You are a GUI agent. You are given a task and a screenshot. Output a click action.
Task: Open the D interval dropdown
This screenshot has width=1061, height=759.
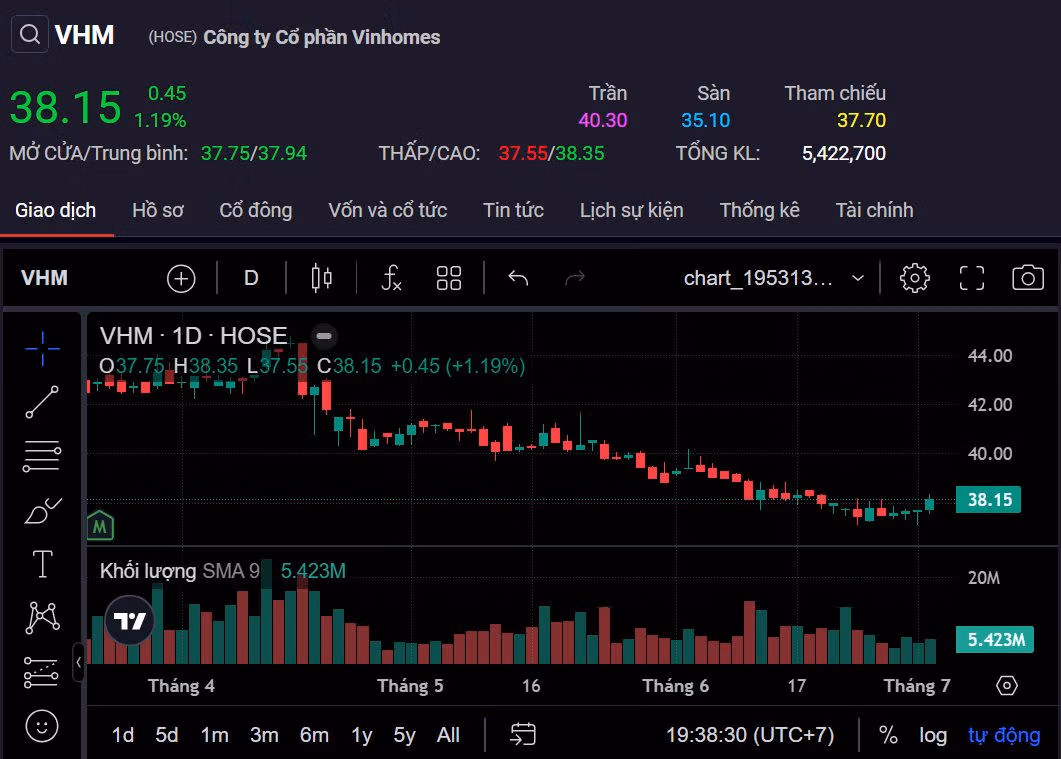coord(251,278)
